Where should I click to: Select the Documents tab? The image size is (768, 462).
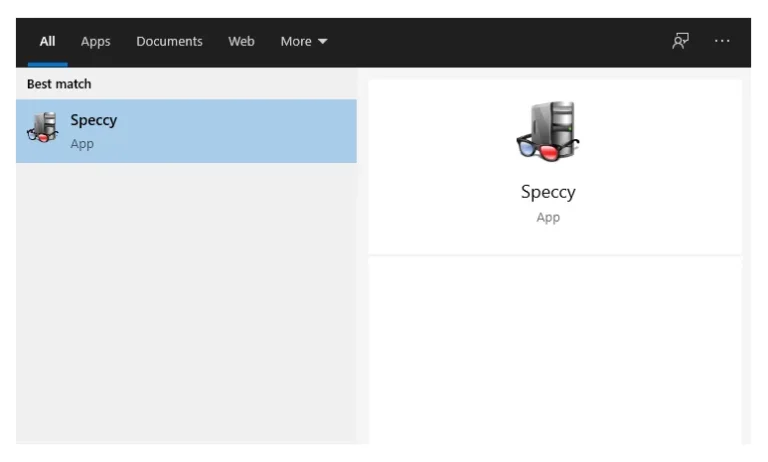pyautogui.click(x=169, y=42)
